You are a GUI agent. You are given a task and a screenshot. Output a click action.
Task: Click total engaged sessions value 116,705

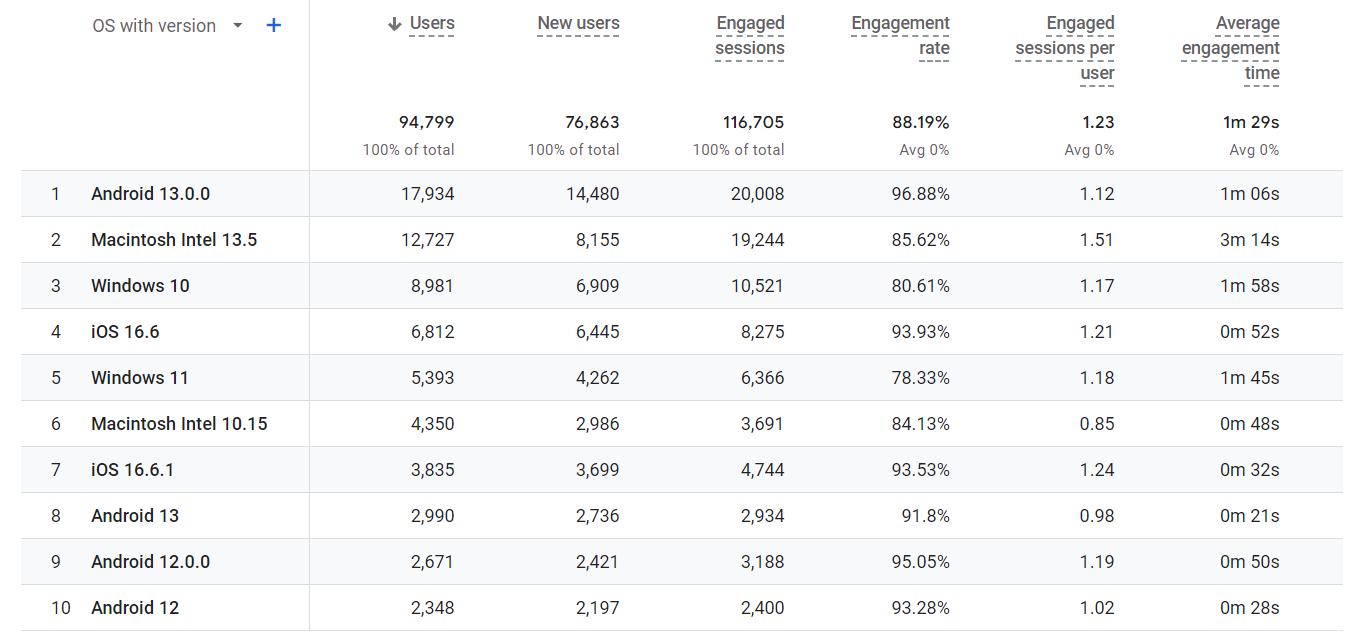[754, 122]
